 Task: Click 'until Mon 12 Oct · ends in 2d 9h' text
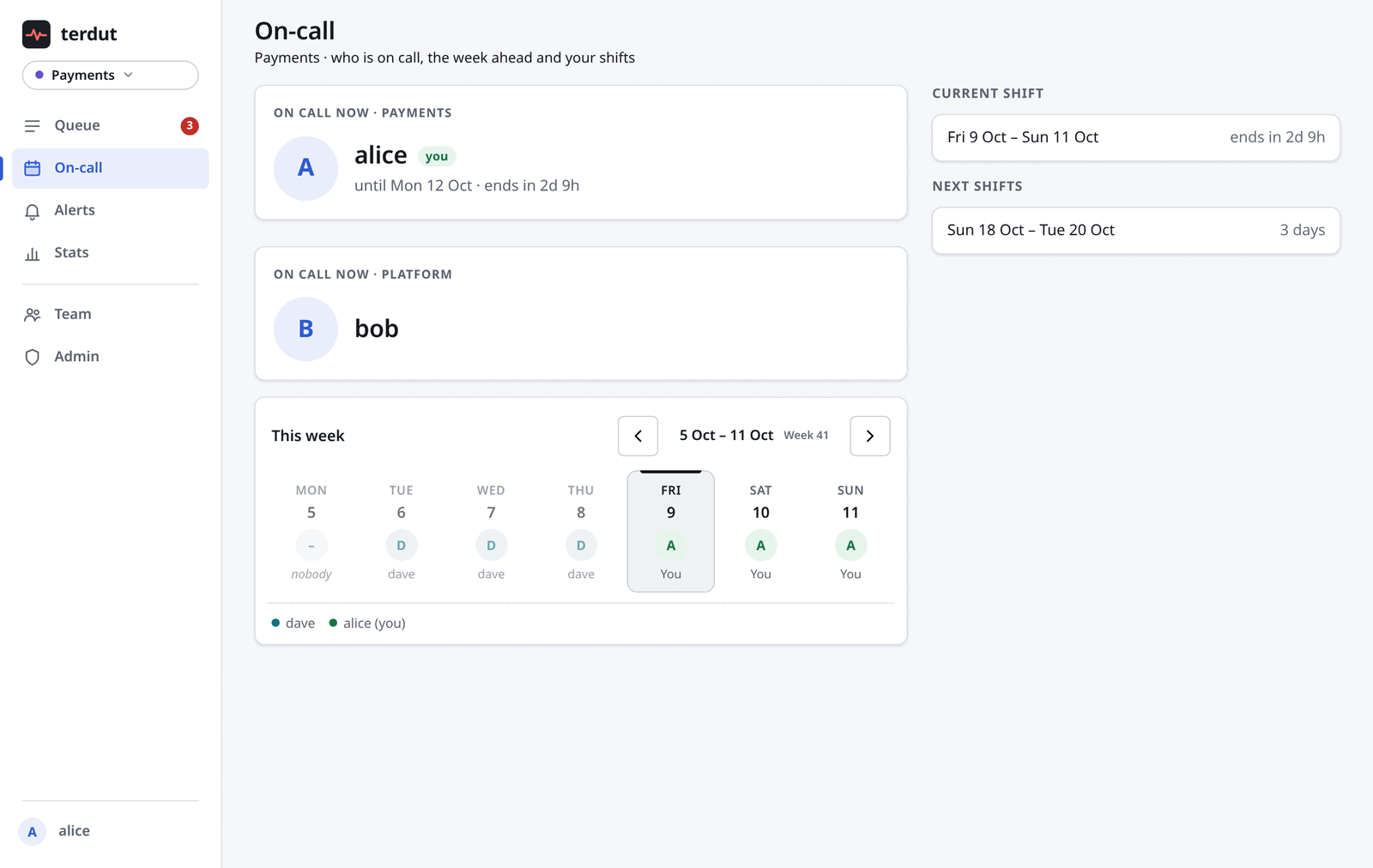click(x=467, y=185)
